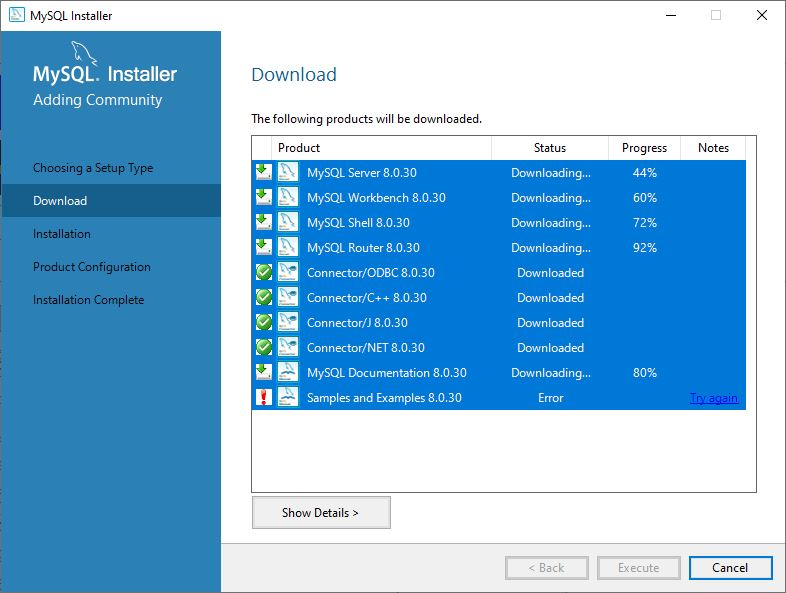
Task: Click the MySQL Installer title bar app icon
Action: [x=17, y=15]
